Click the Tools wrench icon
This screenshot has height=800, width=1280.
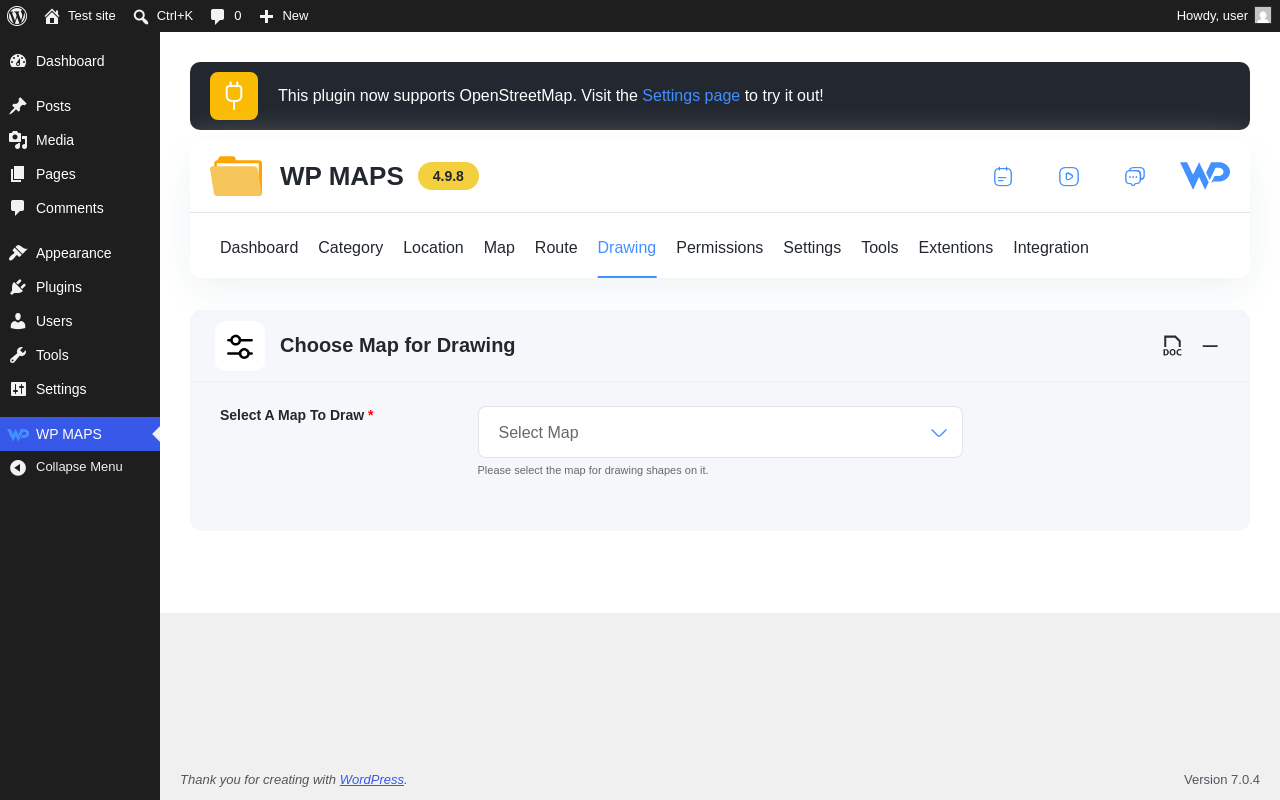18,355
